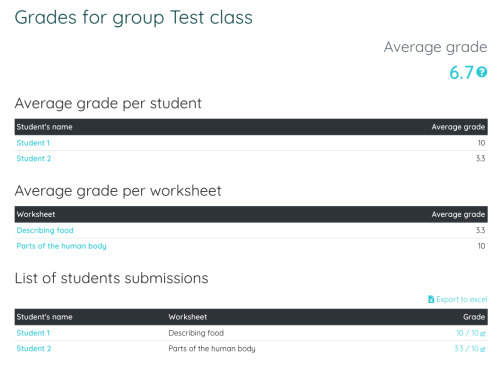Viewport: 500px width, 373px height.
Task: Open the Parts of the human body link
Action: 61,246
